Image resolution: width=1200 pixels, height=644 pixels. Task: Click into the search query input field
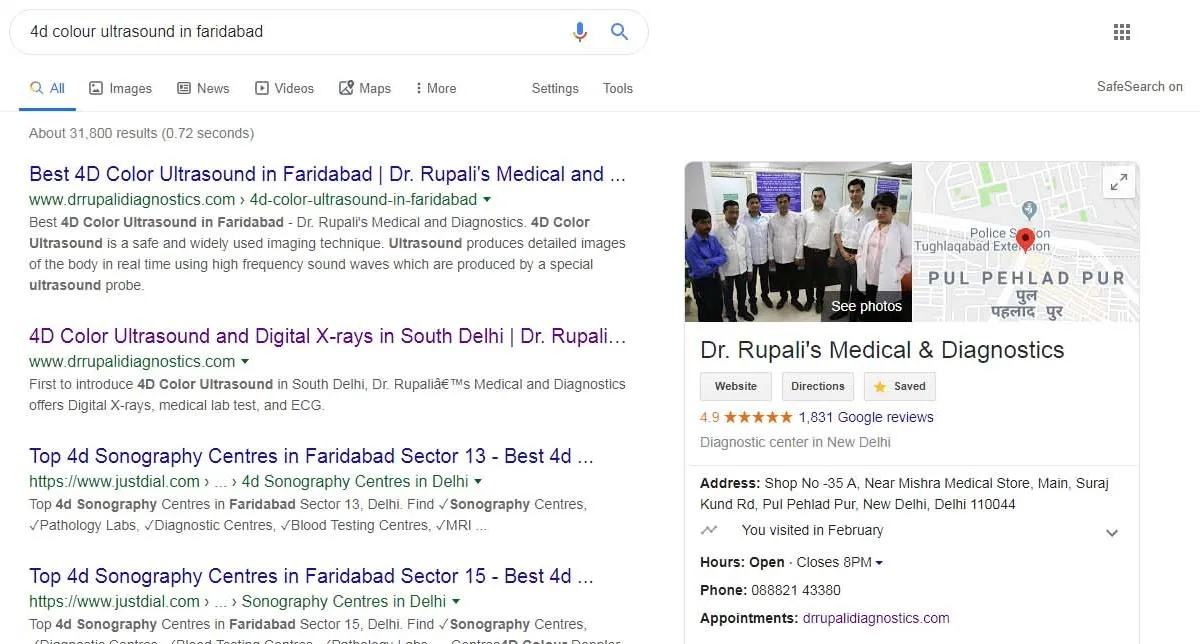coord(290,32)
